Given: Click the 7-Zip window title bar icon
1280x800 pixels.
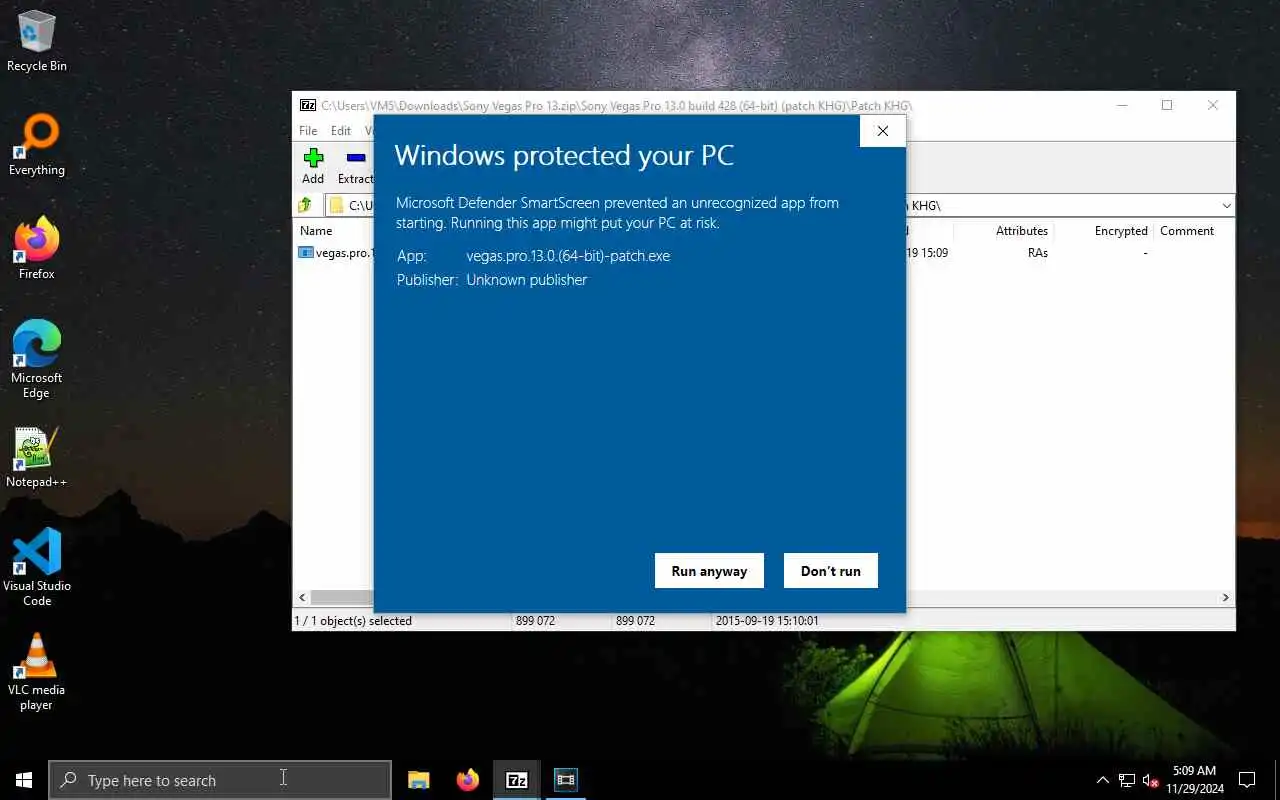Looking at the screenshot, I should tap(308, 105).
